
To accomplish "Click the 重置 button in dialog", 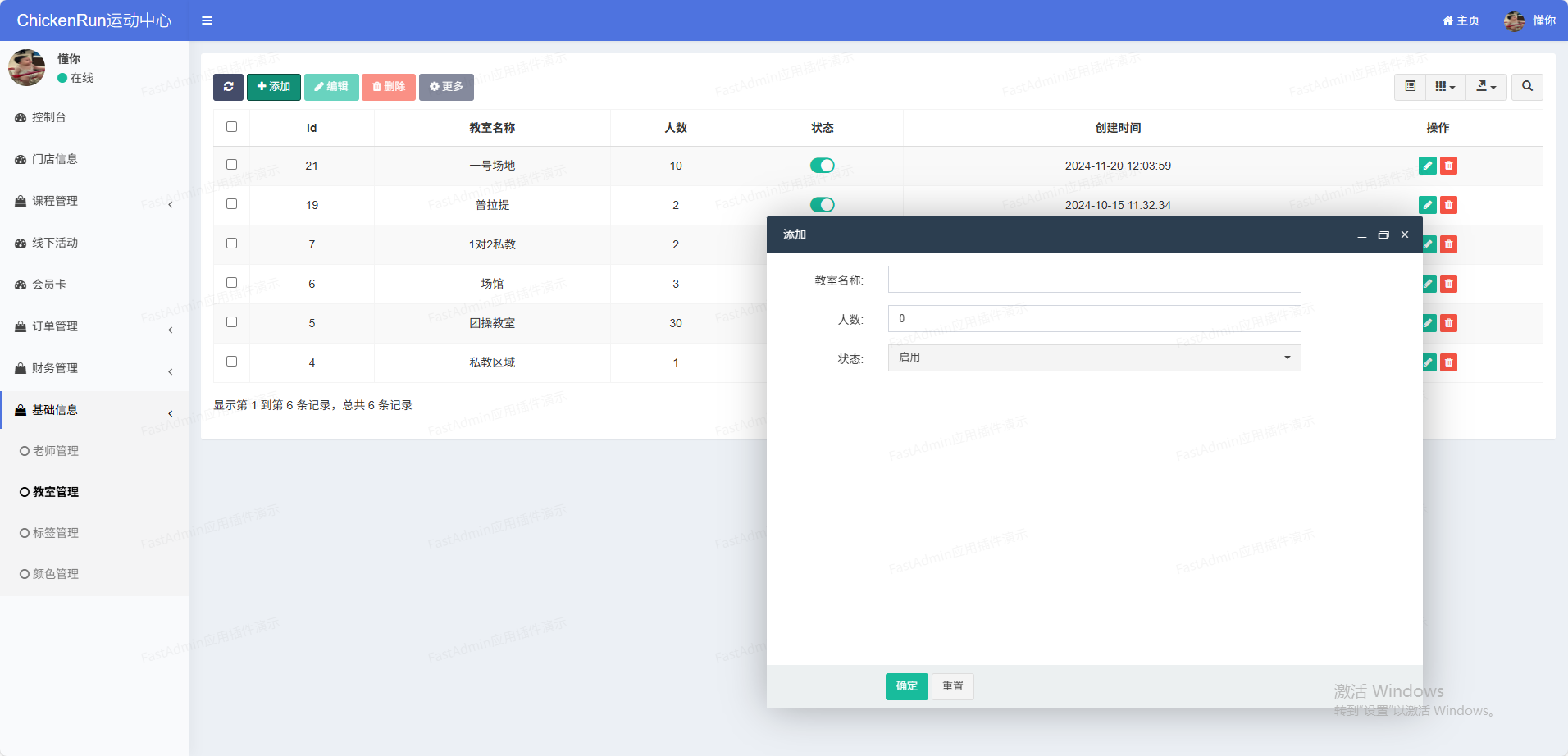I will [x=953, y=686].
